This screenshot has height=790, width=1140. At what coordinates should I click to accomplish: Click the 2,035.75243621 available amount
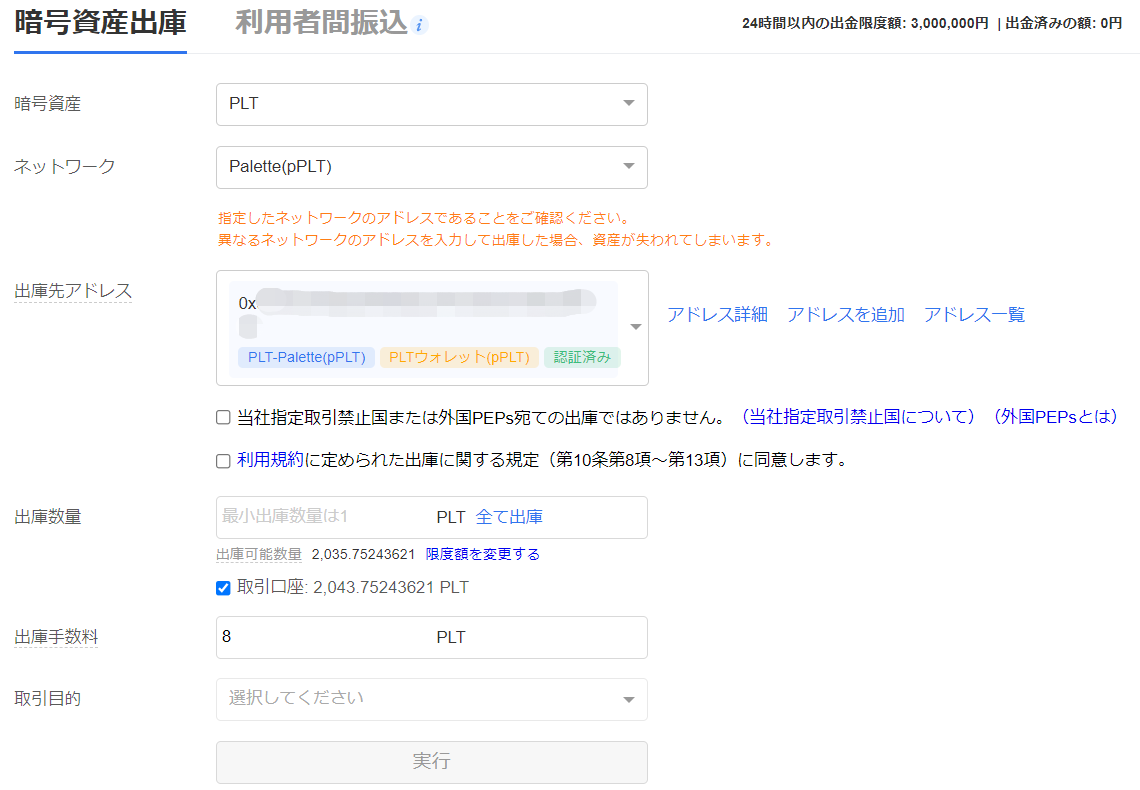click(363, 555)
